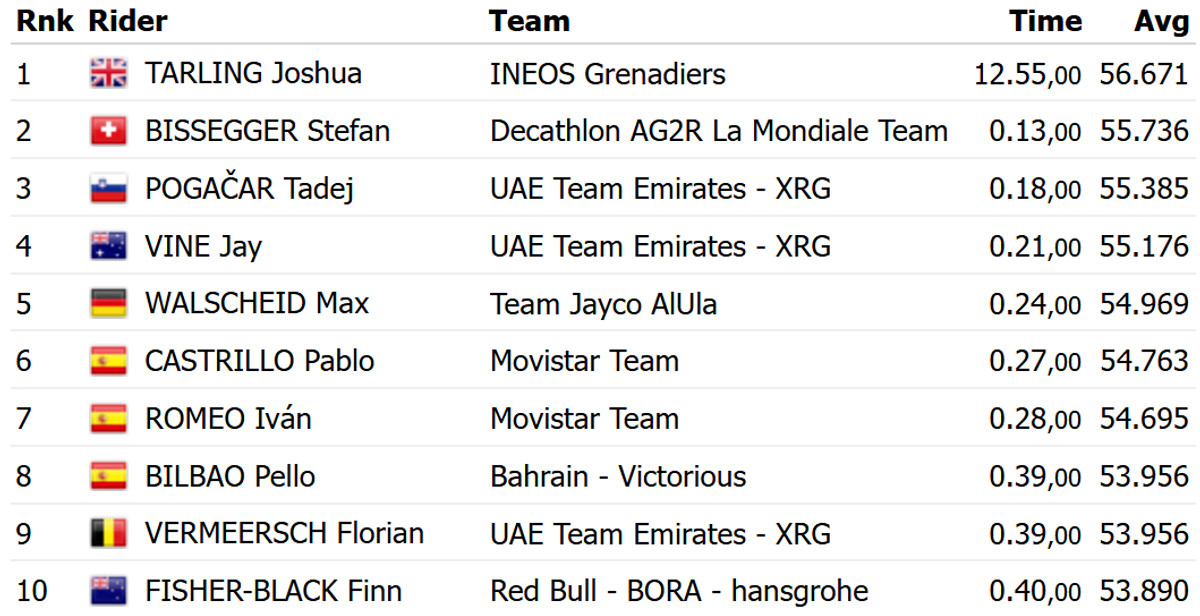Click the Australian flag beside Vine
The image size is (1200, 616).
point(108,246)
